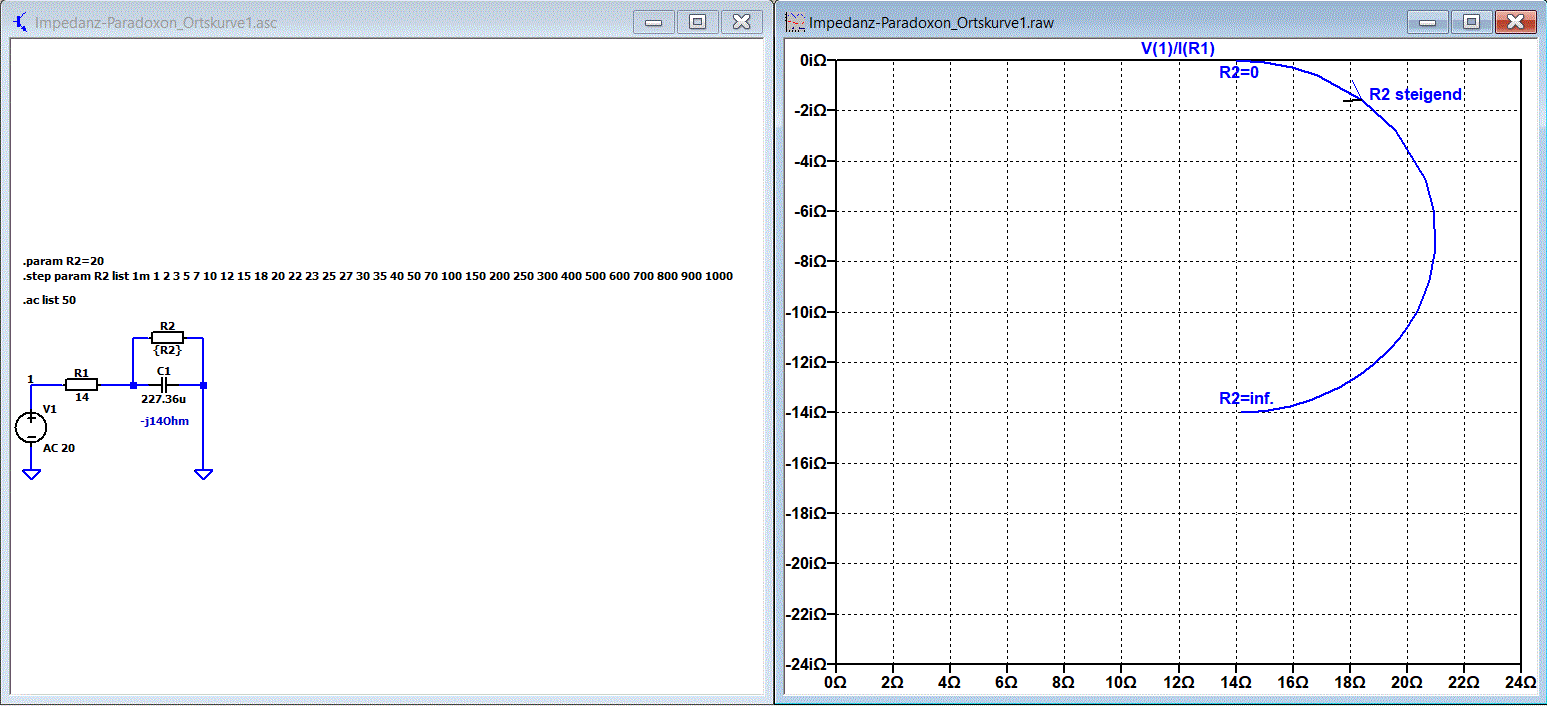
Task: Select the V1 voltage source symbol
Action: 32,428
